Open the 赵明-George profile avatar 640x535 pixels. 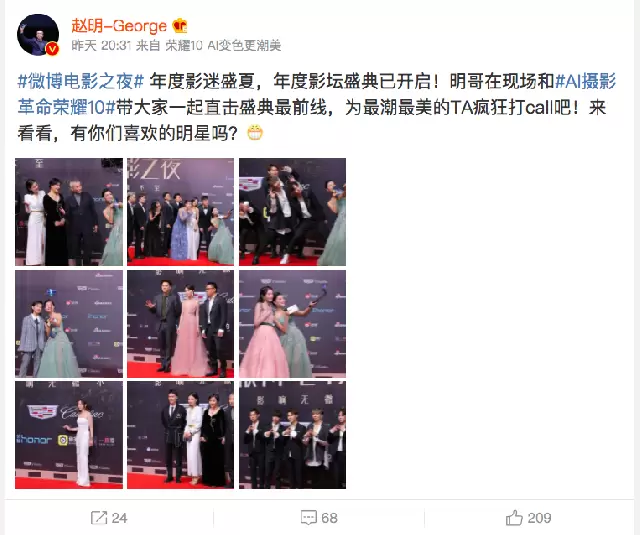[x=38, y=35]
